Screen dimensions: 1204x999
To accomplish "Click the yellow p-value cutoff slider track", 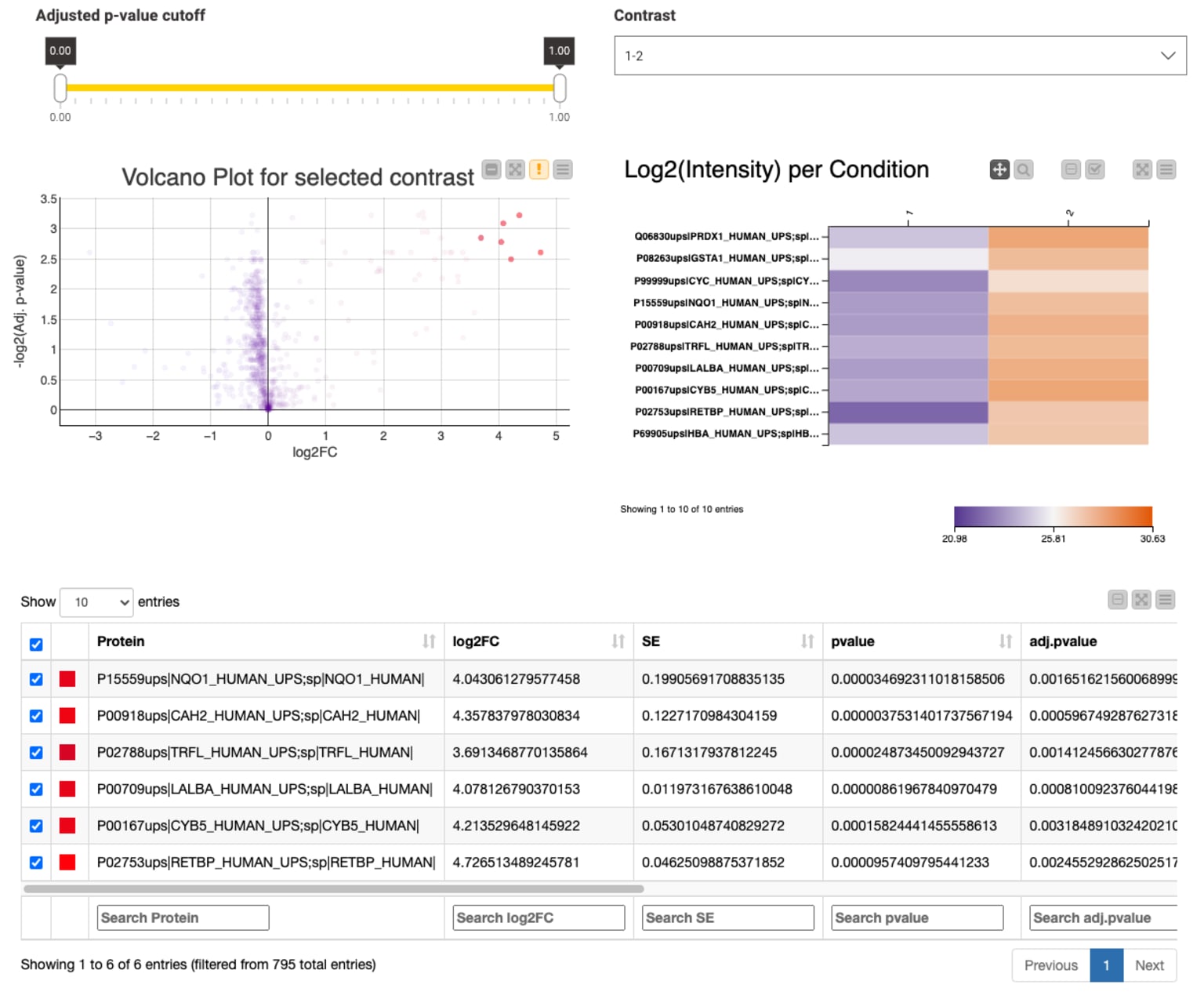I will pyautogui.click(x=310, y=88).
